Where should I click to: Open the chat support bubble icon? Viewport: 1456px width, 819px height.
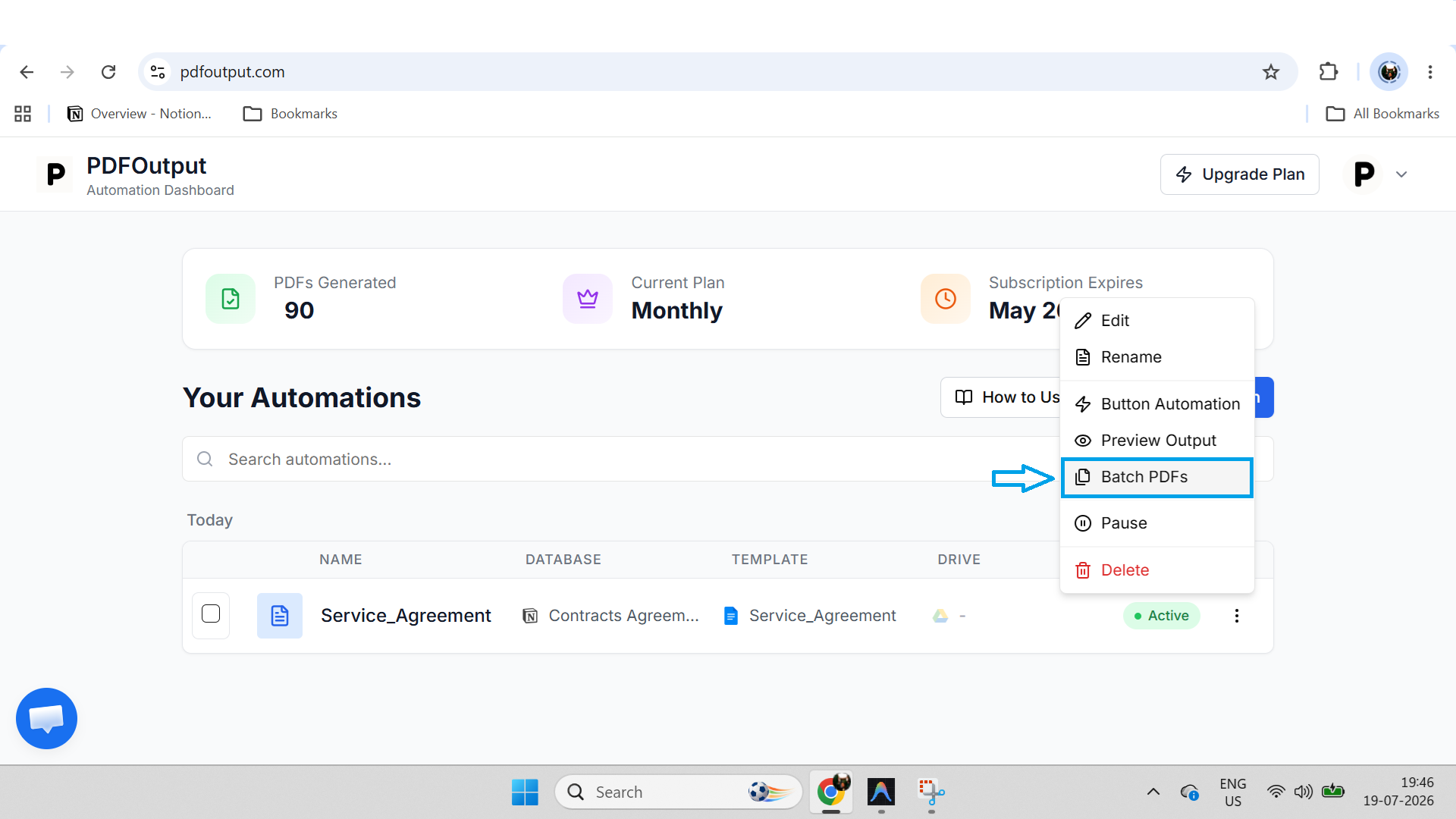coord(46,718)
